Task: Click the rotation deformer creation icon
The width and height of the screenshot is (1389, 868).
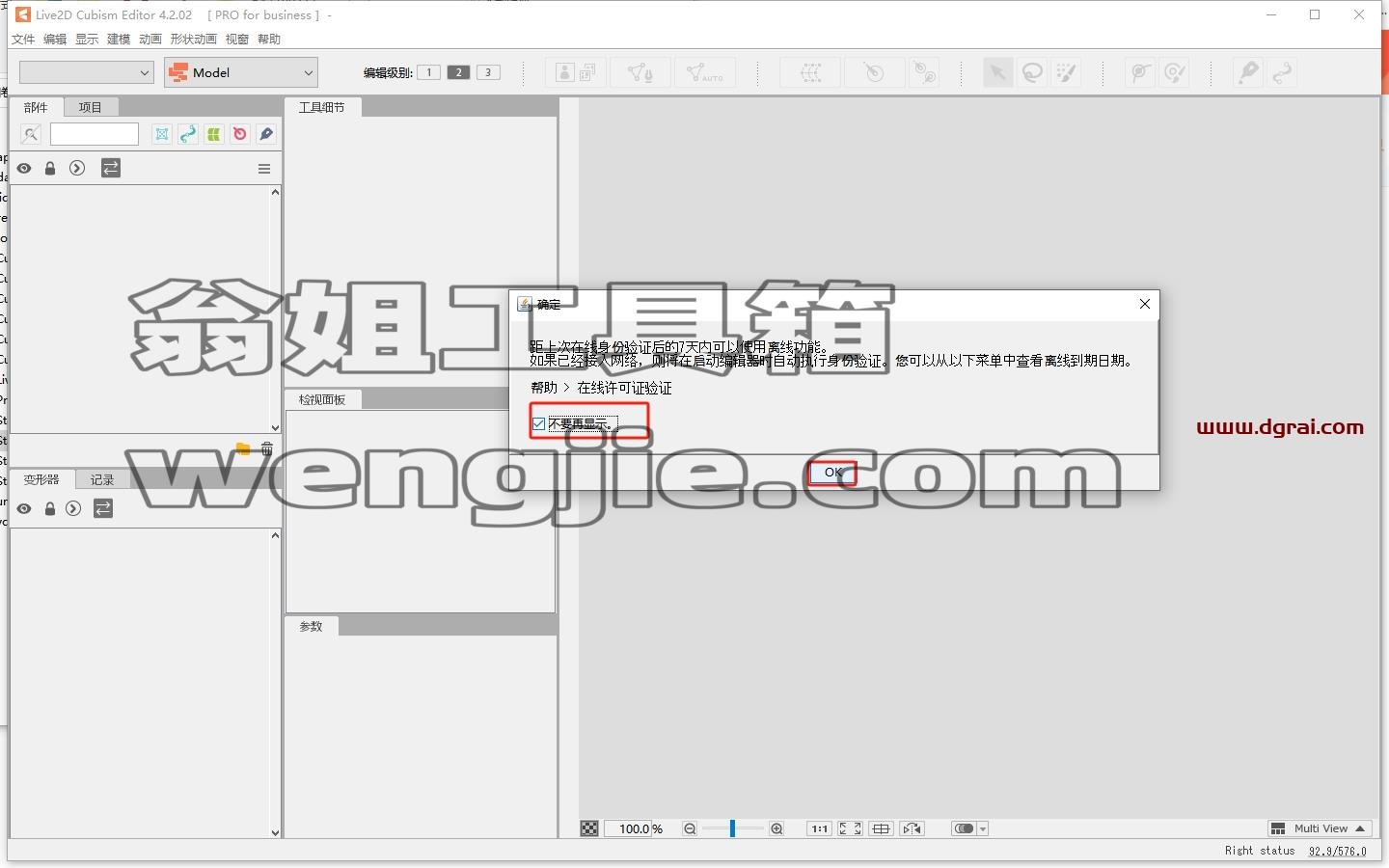Action: 874,72
